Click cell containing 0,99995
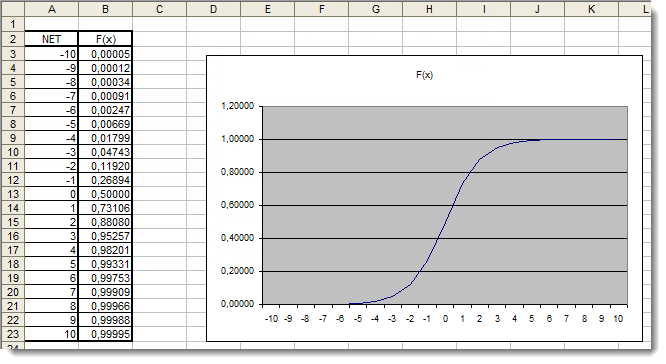 pos(105,334)
